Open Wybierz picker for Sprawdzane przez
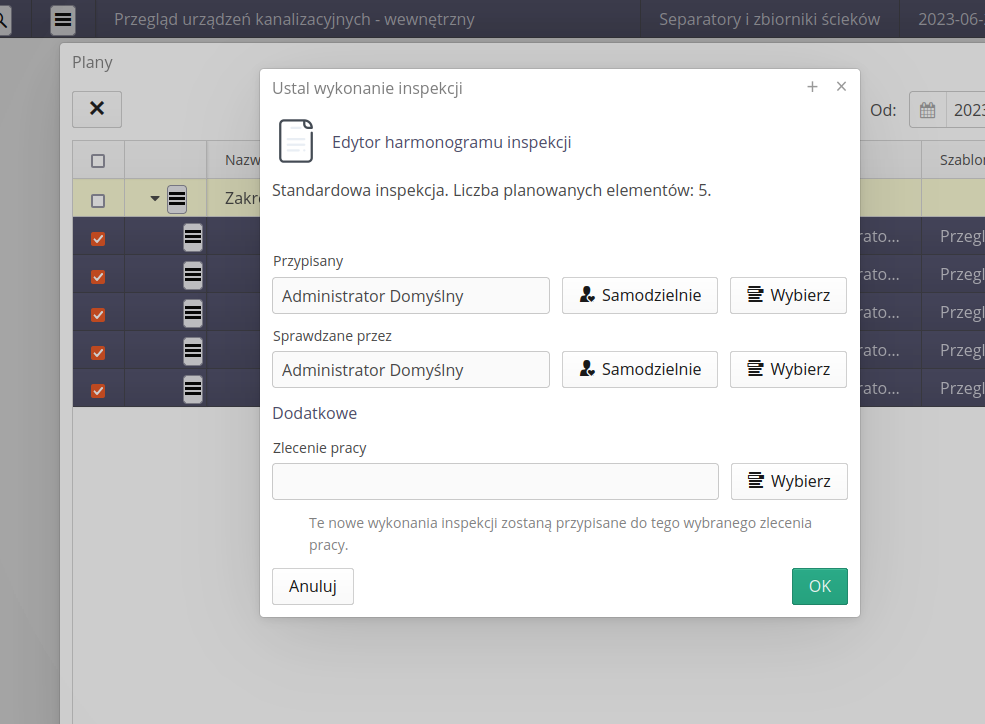This screenshot has height=724, width=985. [788, 370]
